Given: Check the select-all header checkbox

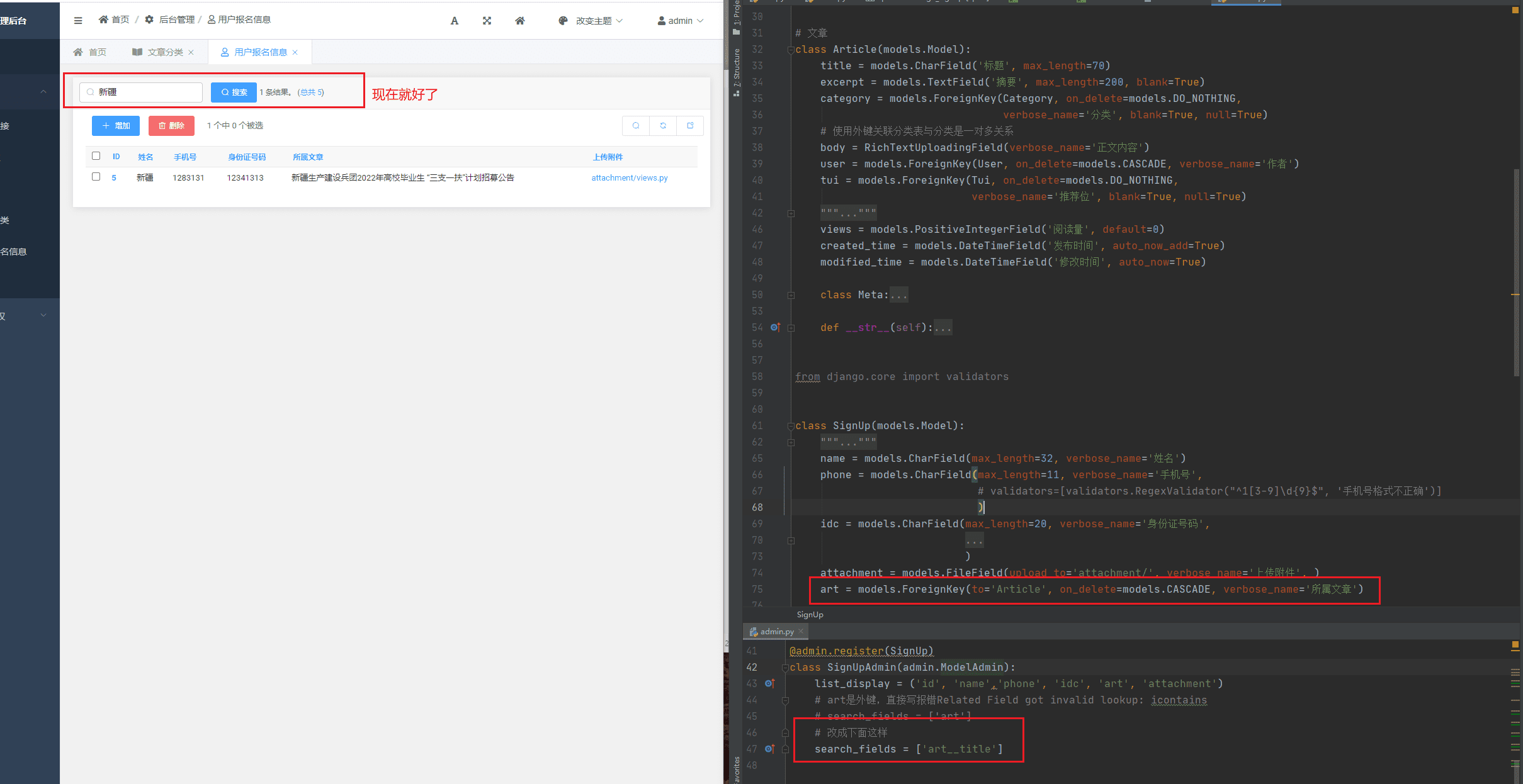Looking at the screenshot, I should (96, 156).
